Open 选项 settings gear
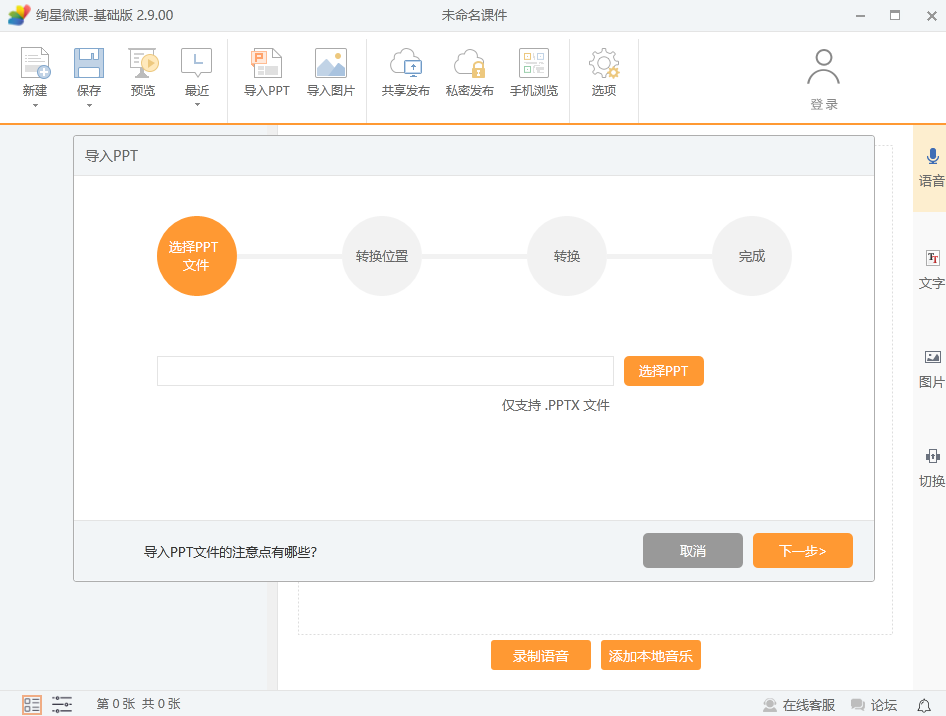Image resolution: width=946 pixels, height=716 pixels. point(604,72)
